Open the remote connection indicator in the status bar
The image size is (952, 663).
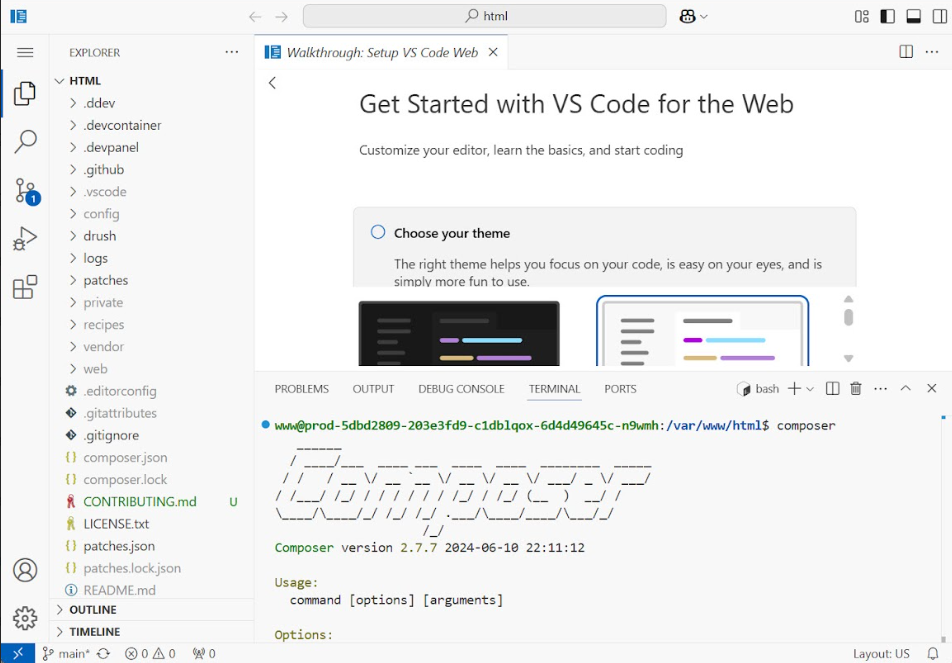pyautogui.click(x=19, y=652)
